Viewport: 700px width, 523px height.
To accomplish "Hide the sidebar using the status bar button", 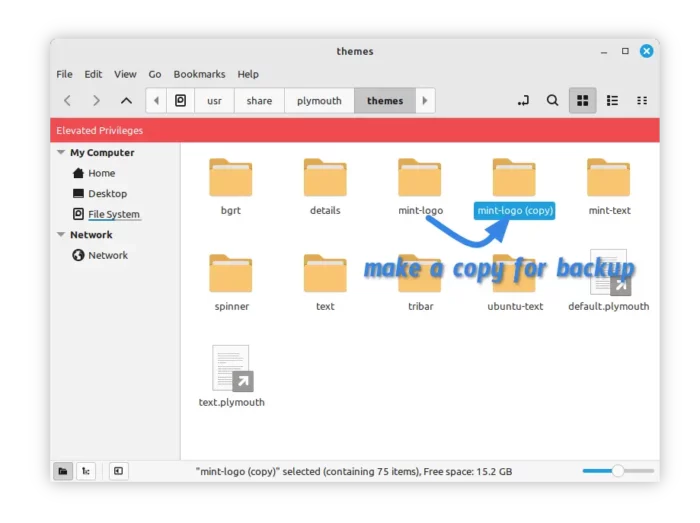I will pyautogui.click(x=118, y=471).
